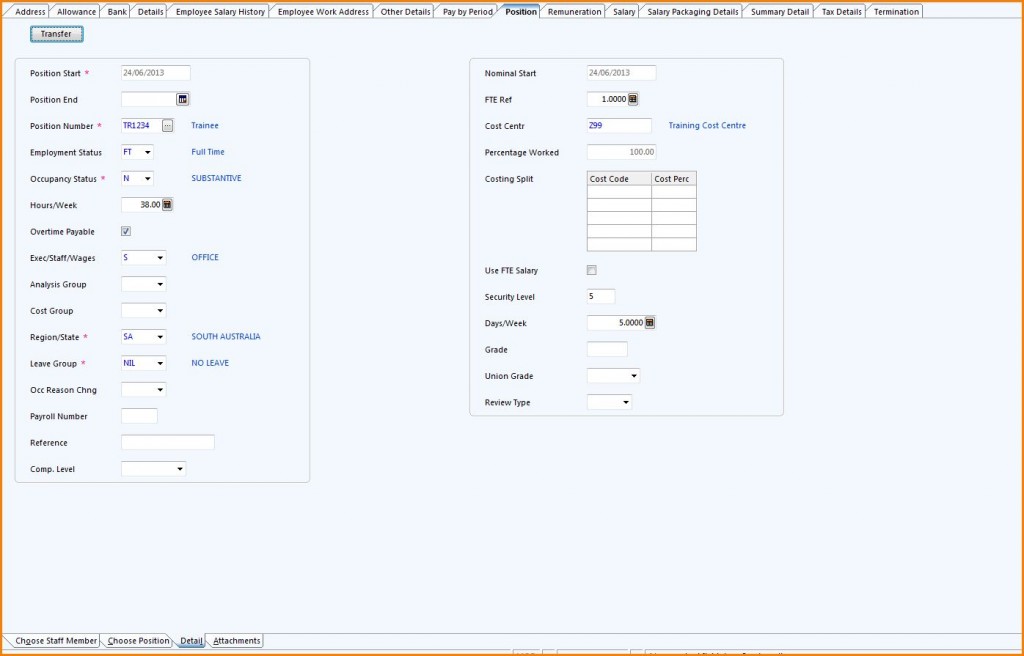
Task: Open the Tax Details tab
Action: [x=840, y=11]
